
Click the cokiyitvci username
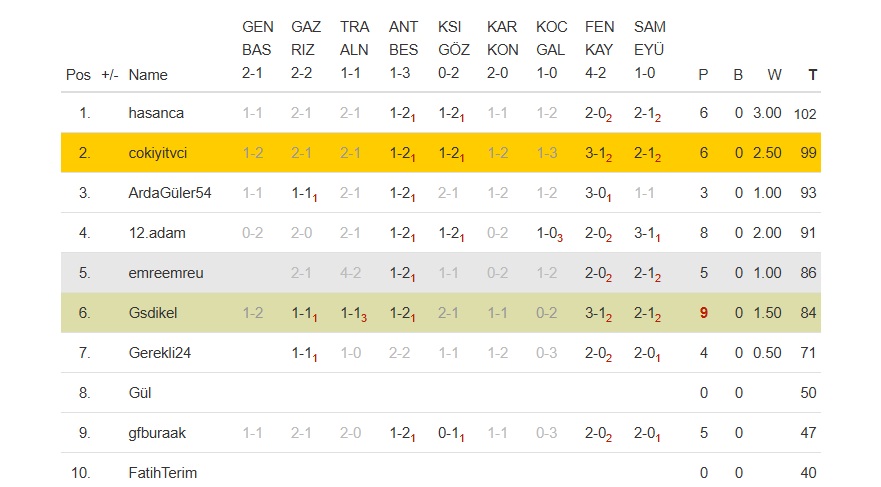click(158, 153)
